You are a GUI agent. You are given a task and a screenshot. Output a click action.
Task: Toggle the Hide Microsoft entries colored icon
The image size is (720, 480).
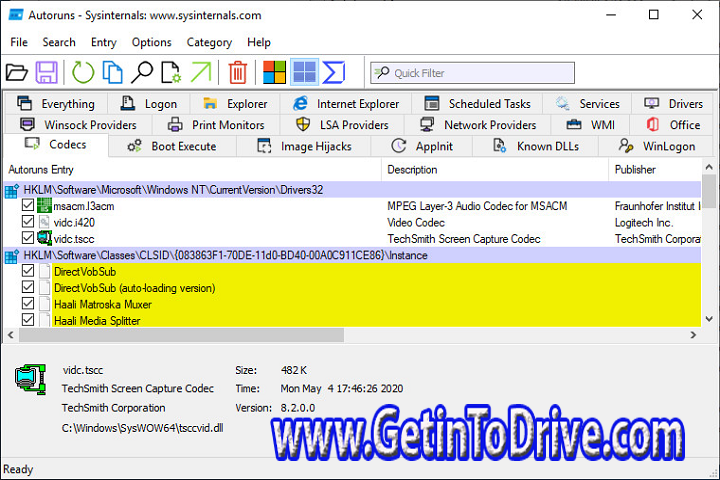(274, 72)
